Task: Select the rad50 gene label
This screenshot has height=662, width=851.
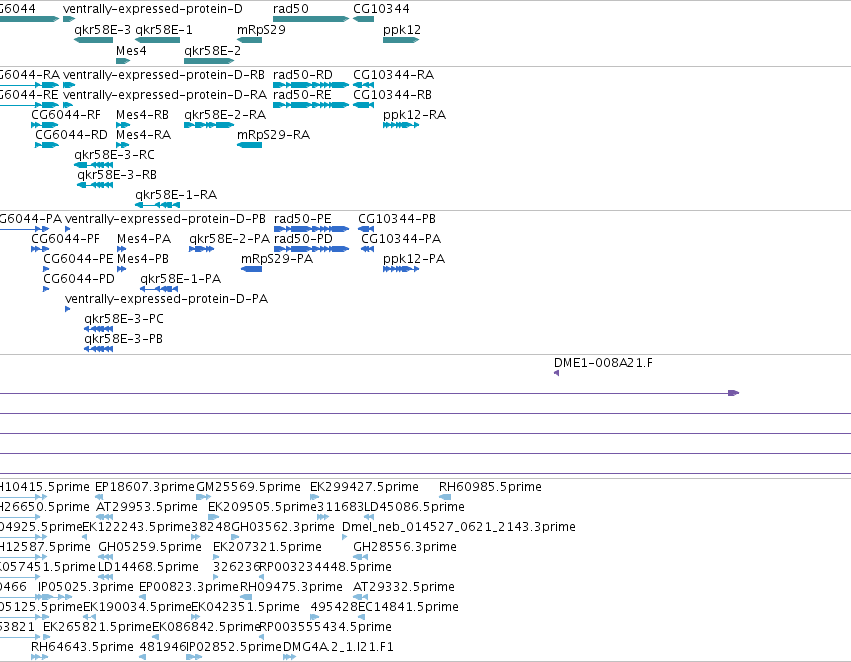Action: coord(291,9)
